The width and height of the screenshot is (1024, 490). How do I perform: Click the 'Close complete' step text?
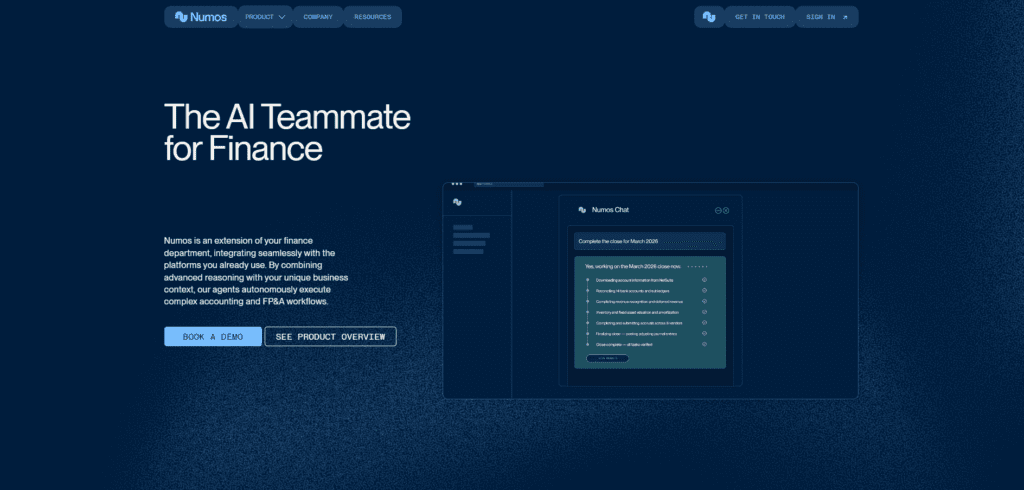point(622,344)
